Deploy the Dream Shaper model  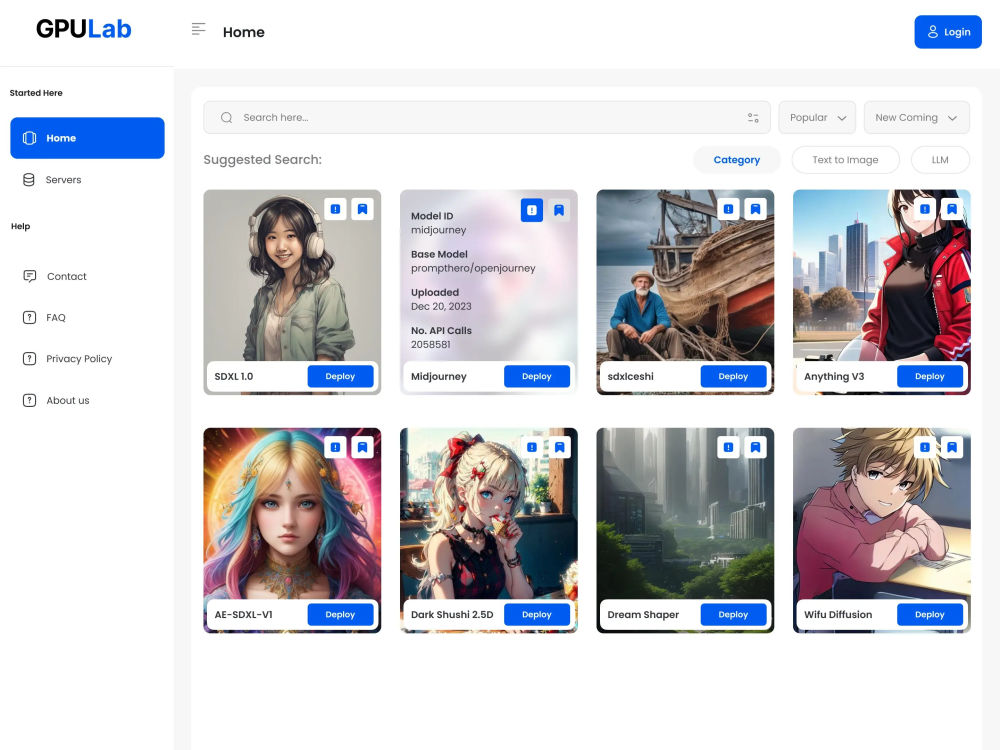pyautogui.click(x=733, y=615)
